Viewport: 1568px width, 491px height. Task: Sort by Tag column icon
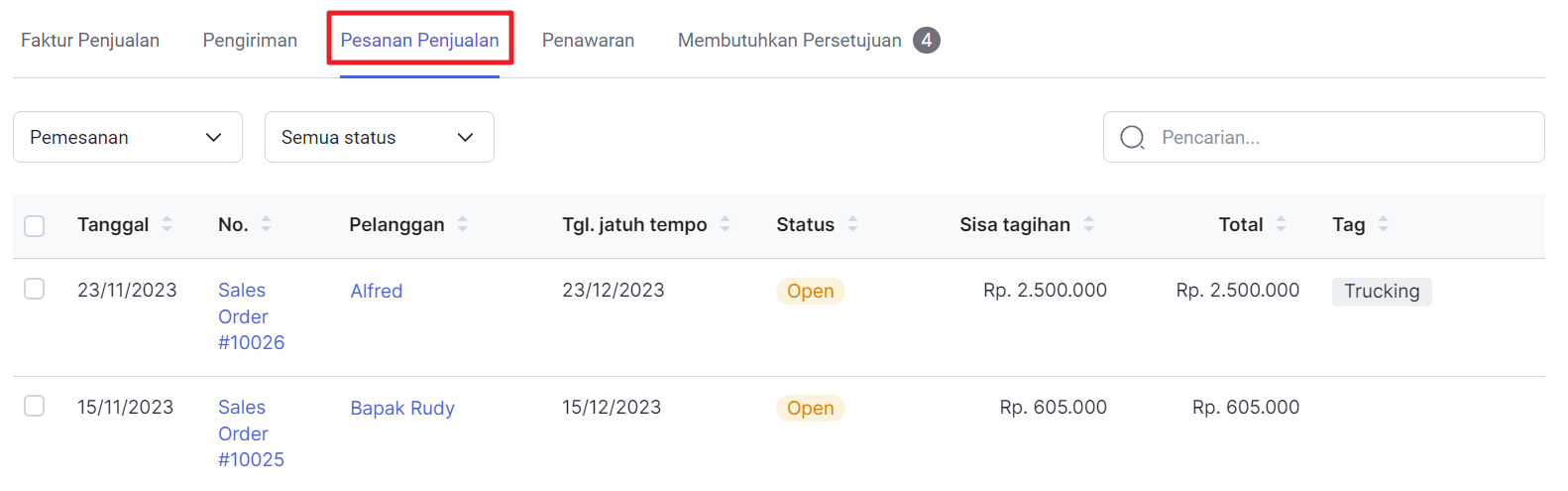[1383, 225]
